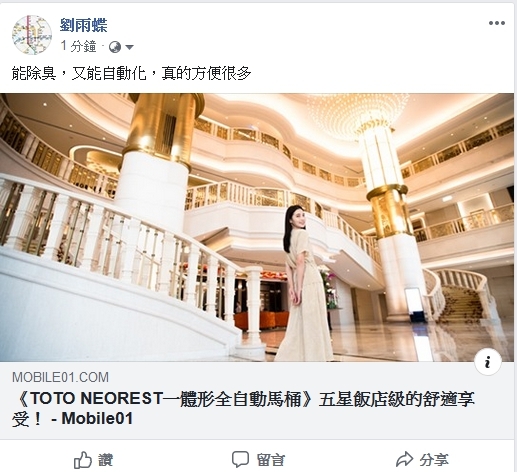Click the post text about 除臭 自動化
517x472 pixels.
click(x=131, y=73)
